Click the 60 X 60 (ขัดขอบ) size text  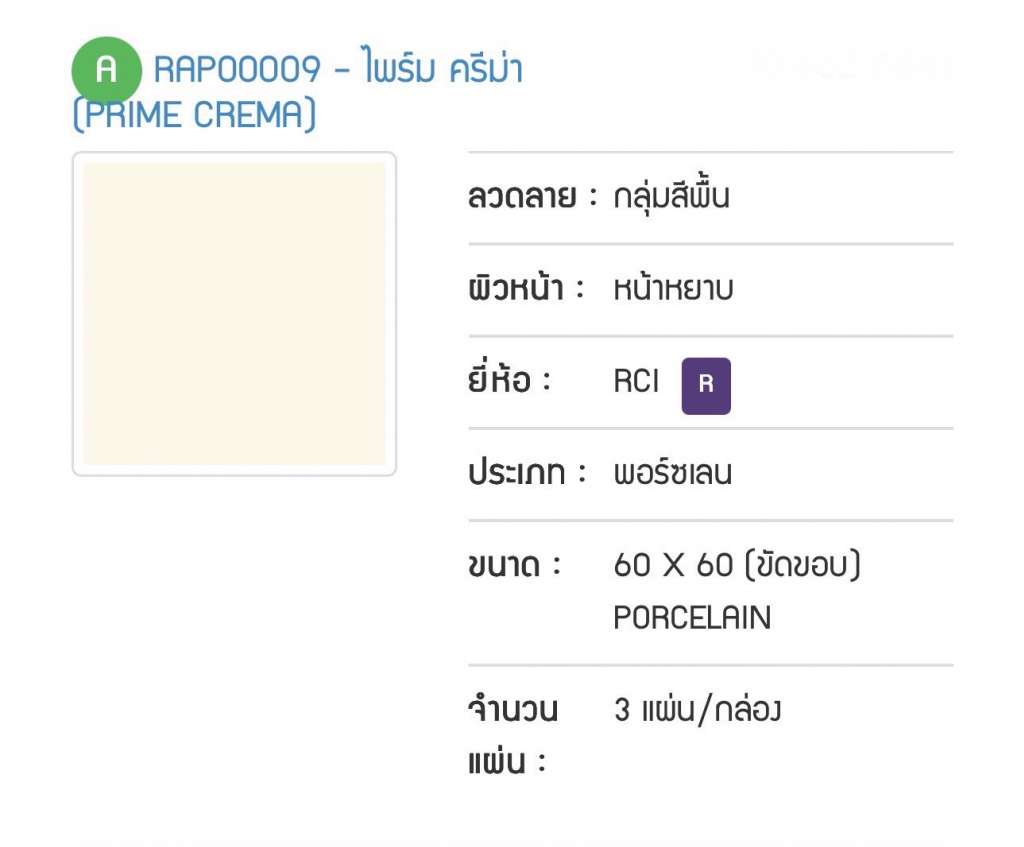click(x=737, y=565)
